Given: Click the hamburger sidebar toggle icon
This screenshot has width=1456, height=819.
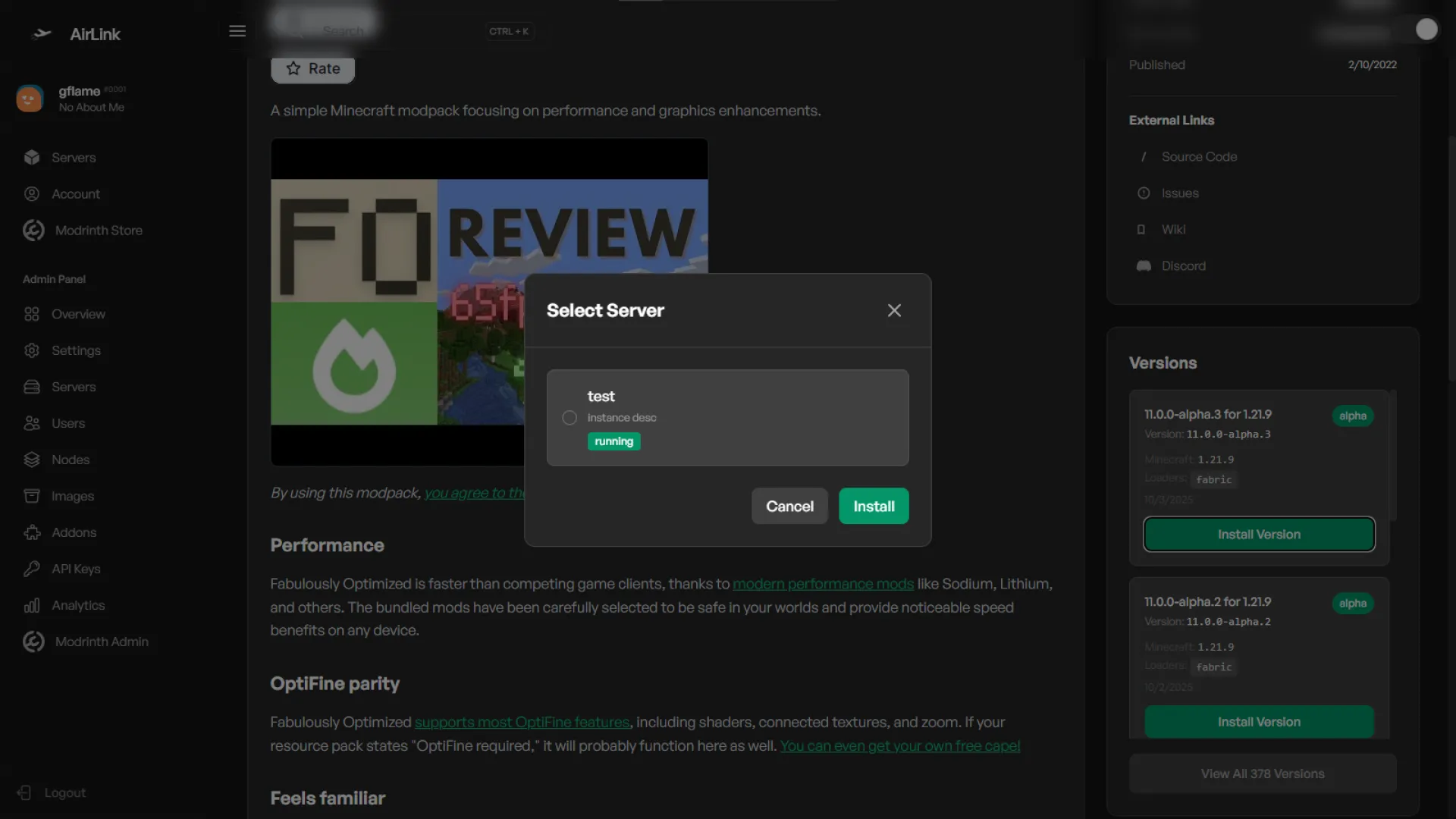Looking at the screenshot, I should pyautogui.click(x=237, y=31).
